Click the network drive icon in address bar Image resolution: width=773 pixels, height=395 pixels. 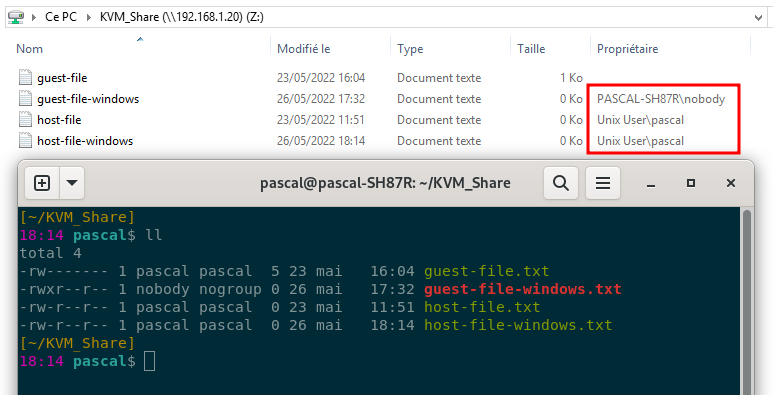[x=16, y=16]
